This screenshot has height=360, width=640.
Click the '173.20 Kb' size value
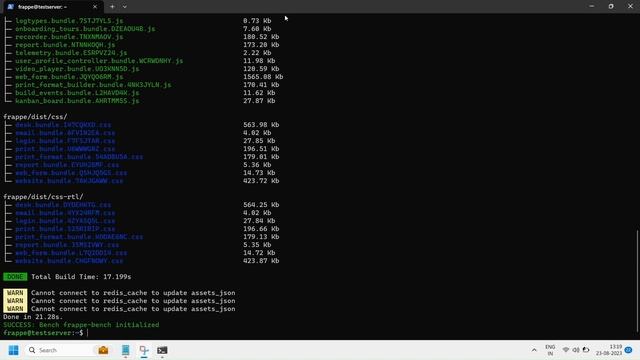point(261,45)
